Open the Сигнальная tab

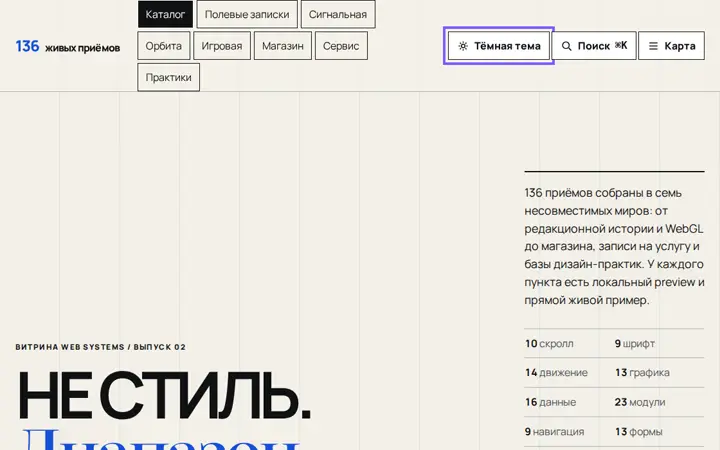point(338,14)
